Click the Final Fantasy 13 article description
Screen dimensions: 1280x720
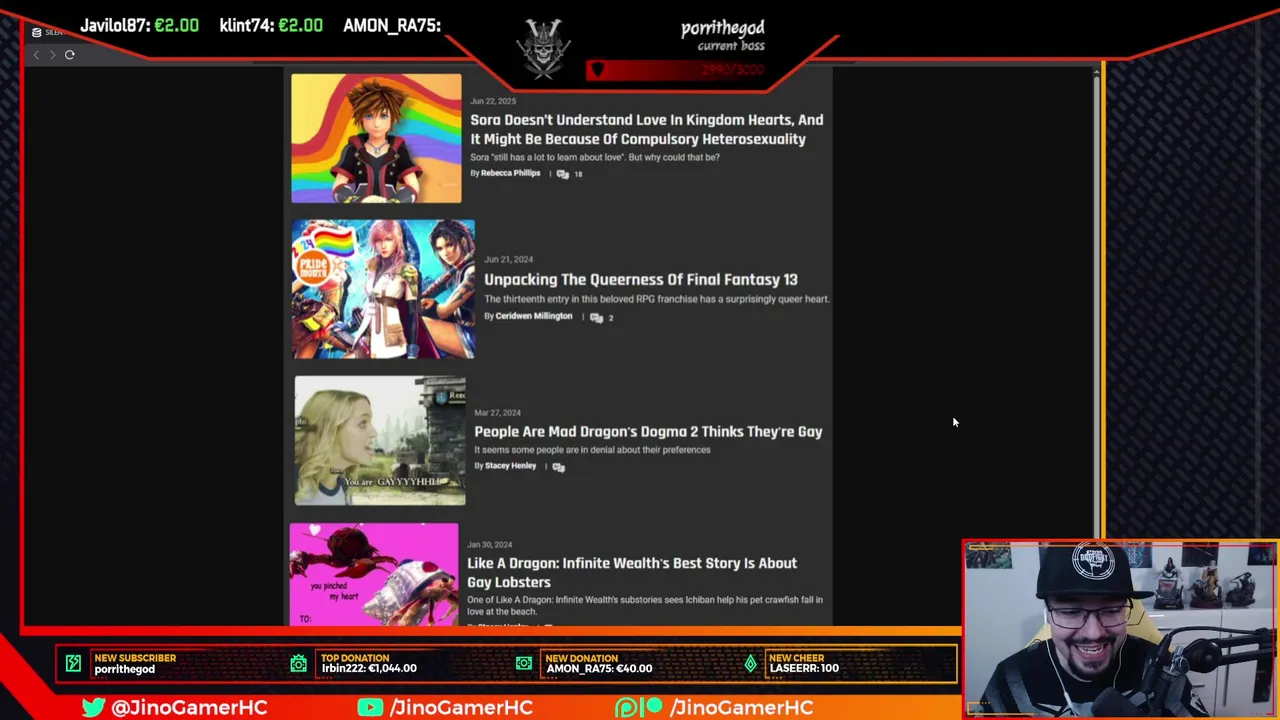(x=657, y=299)
